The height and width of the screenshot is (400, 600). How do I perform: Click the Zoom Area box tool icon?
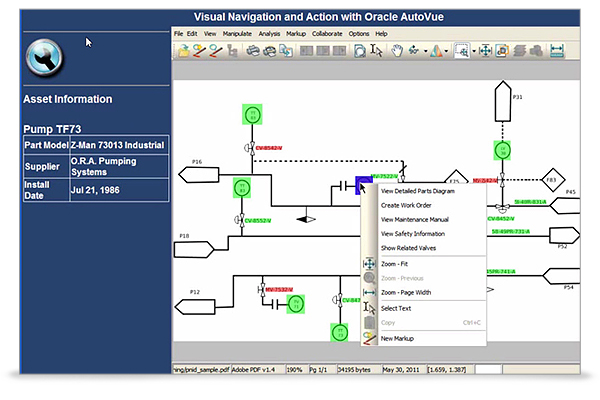(x=461, y=49)
